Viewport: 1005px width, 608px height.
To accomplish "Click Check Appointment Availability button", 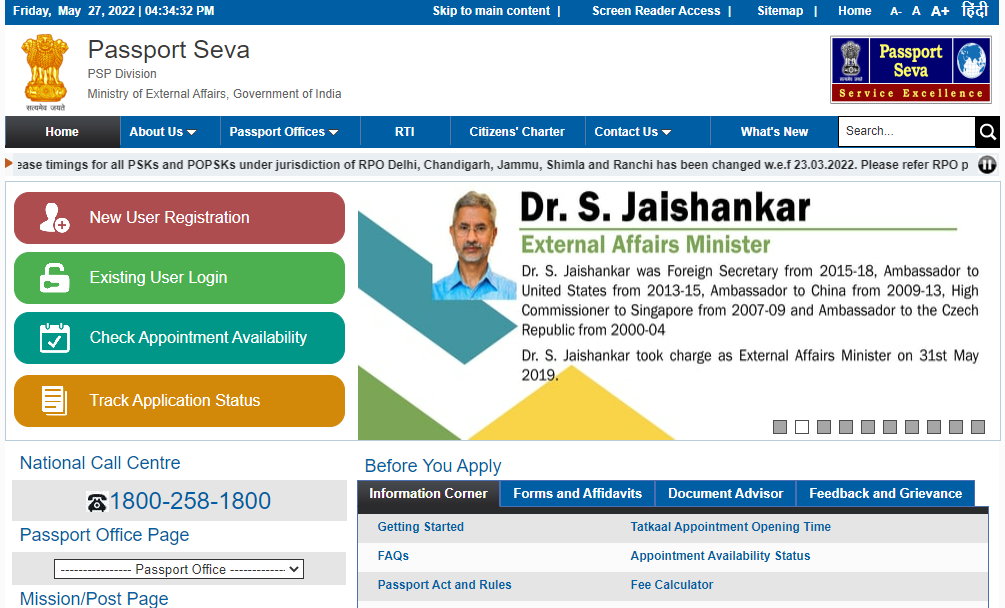I will point(179,338).
